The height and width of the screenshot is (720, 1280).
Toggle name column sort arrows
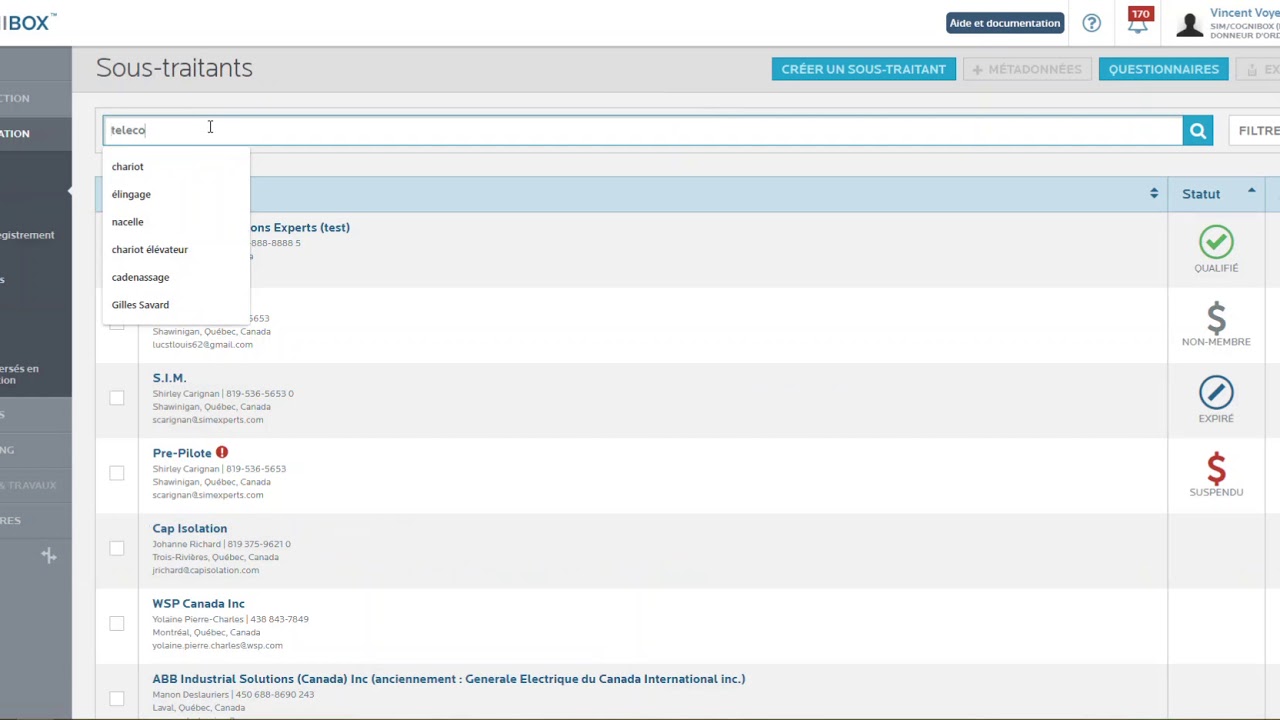pos(1153,193)
